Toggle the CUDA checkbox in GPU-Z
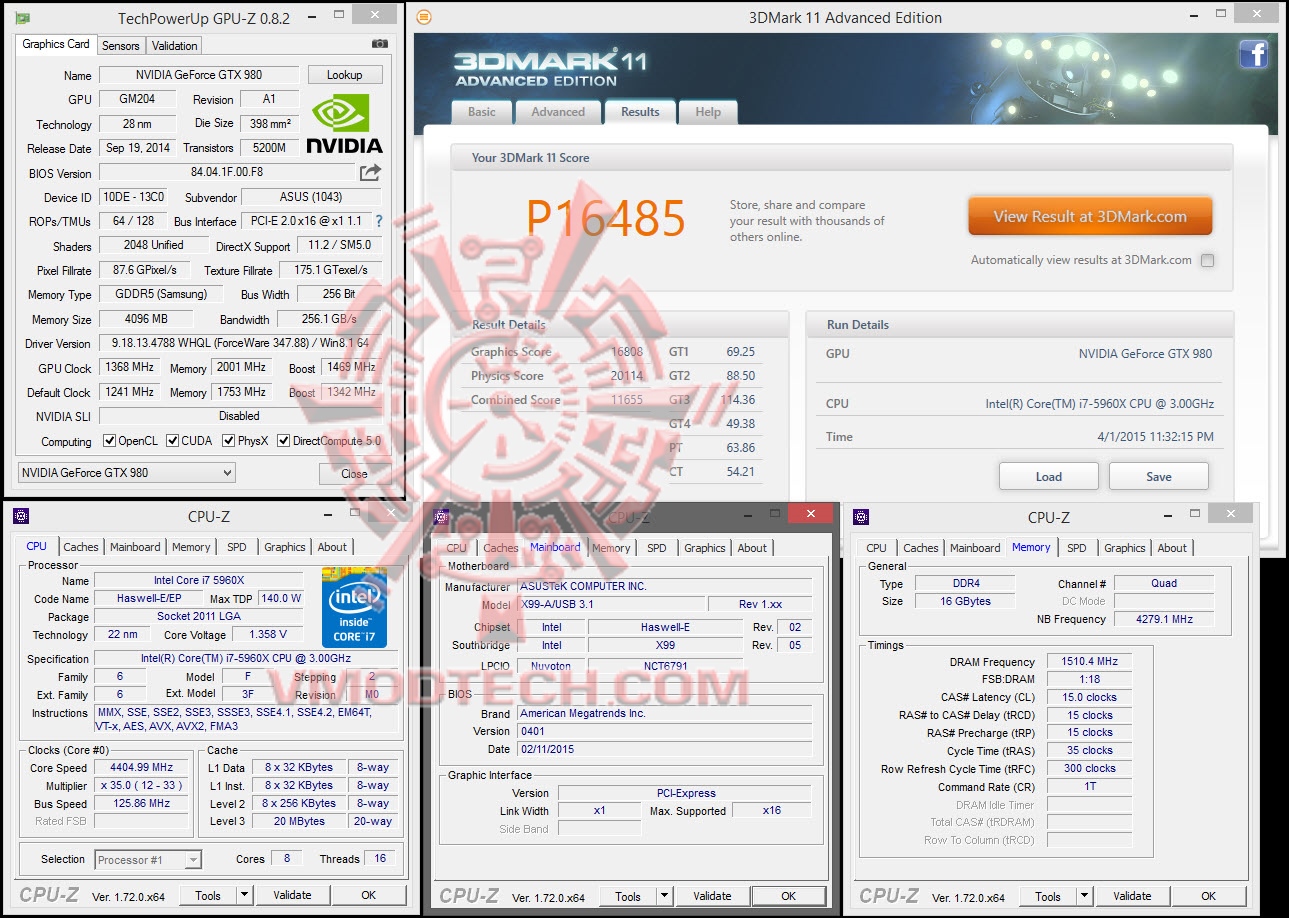 [x=173, y=441]
